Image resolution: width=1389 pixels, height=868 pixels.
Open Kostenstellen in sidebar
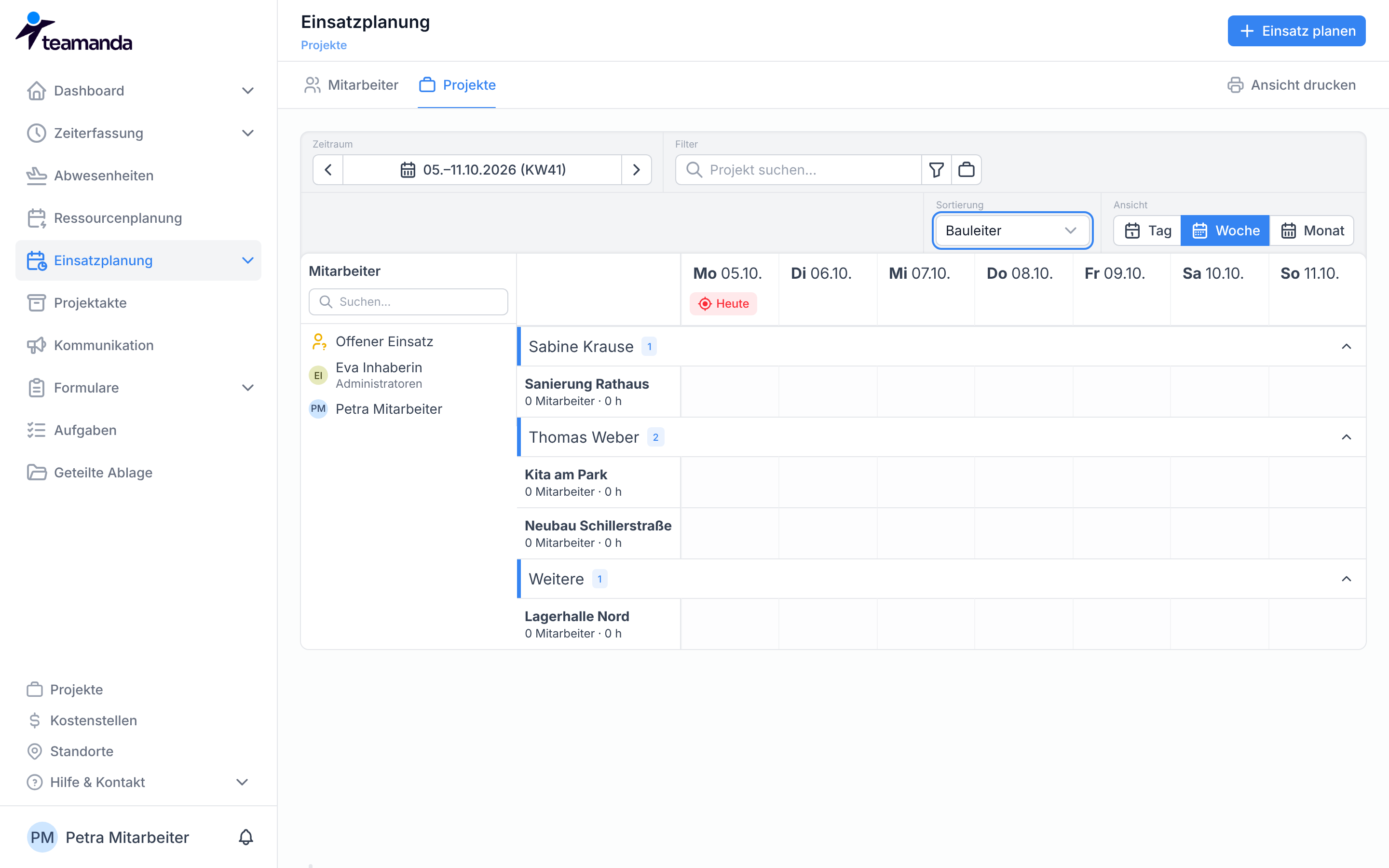(x=138, y=720)
